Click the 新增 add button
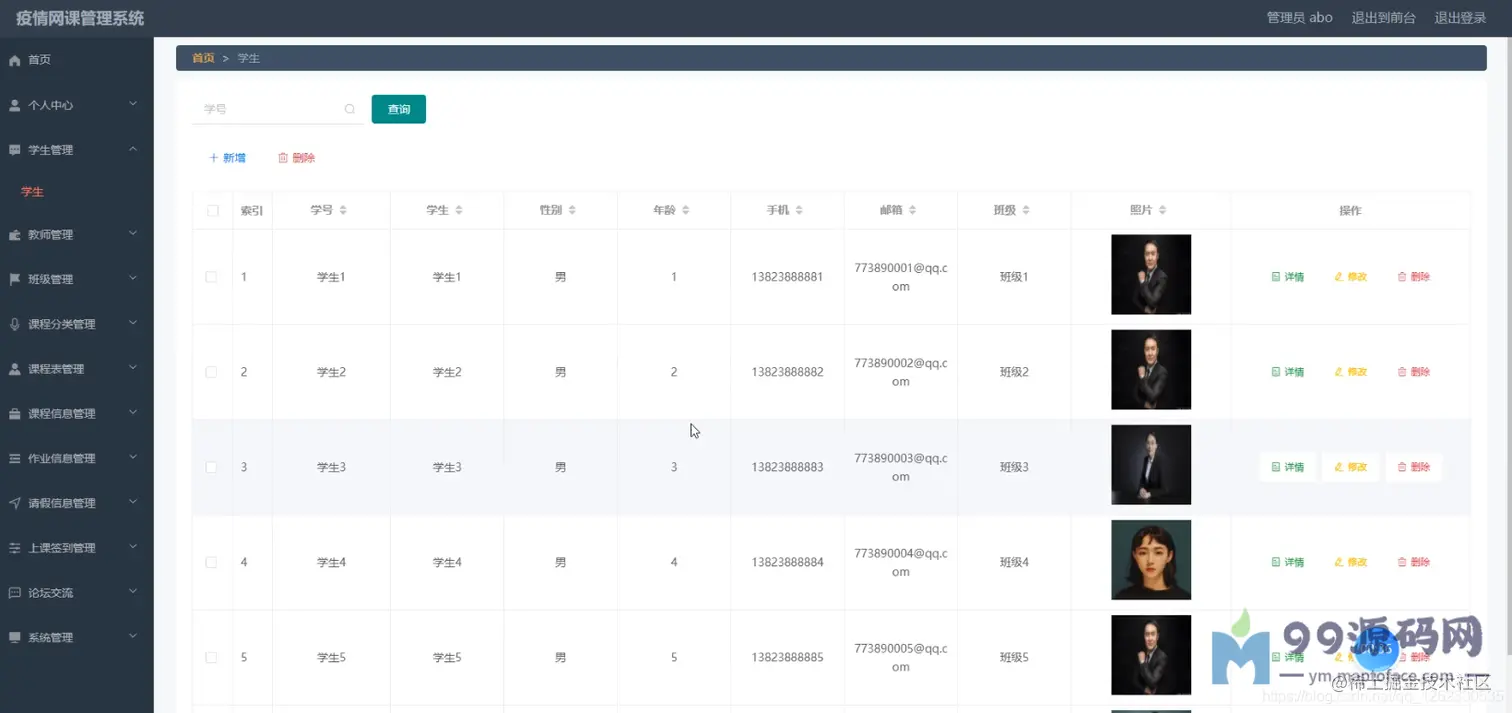 coord(227,158)
